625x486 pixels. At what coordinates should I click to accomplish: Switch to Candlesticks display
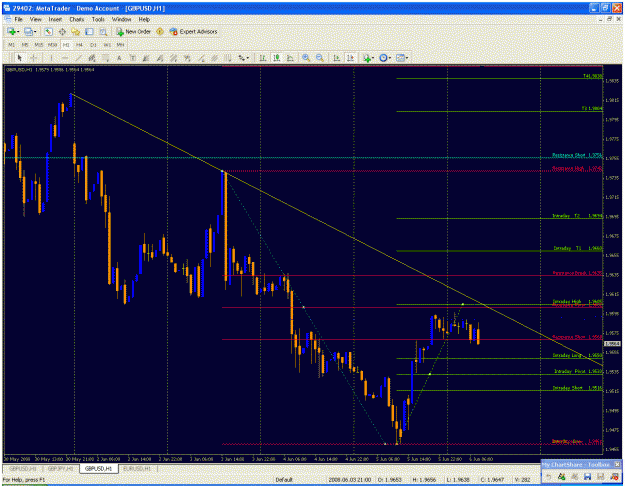tap(276, 58)
